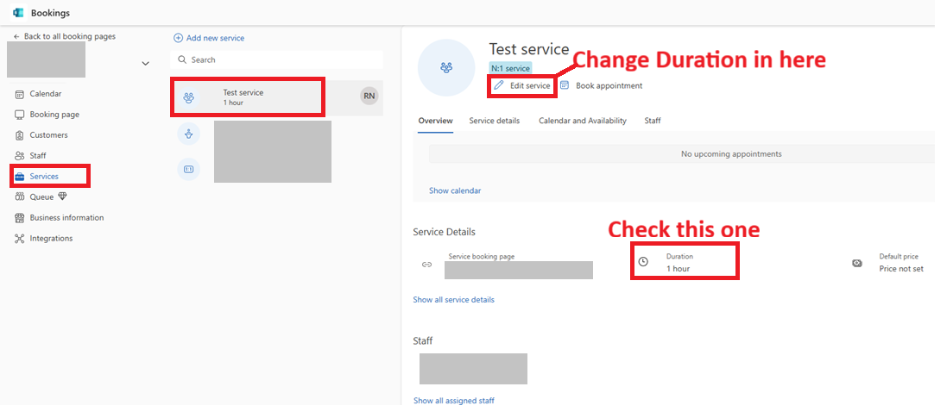The width and height of the screenshot is (936, 418).
Task: Click the Staff people icon in sidebar
Action: 19,156
